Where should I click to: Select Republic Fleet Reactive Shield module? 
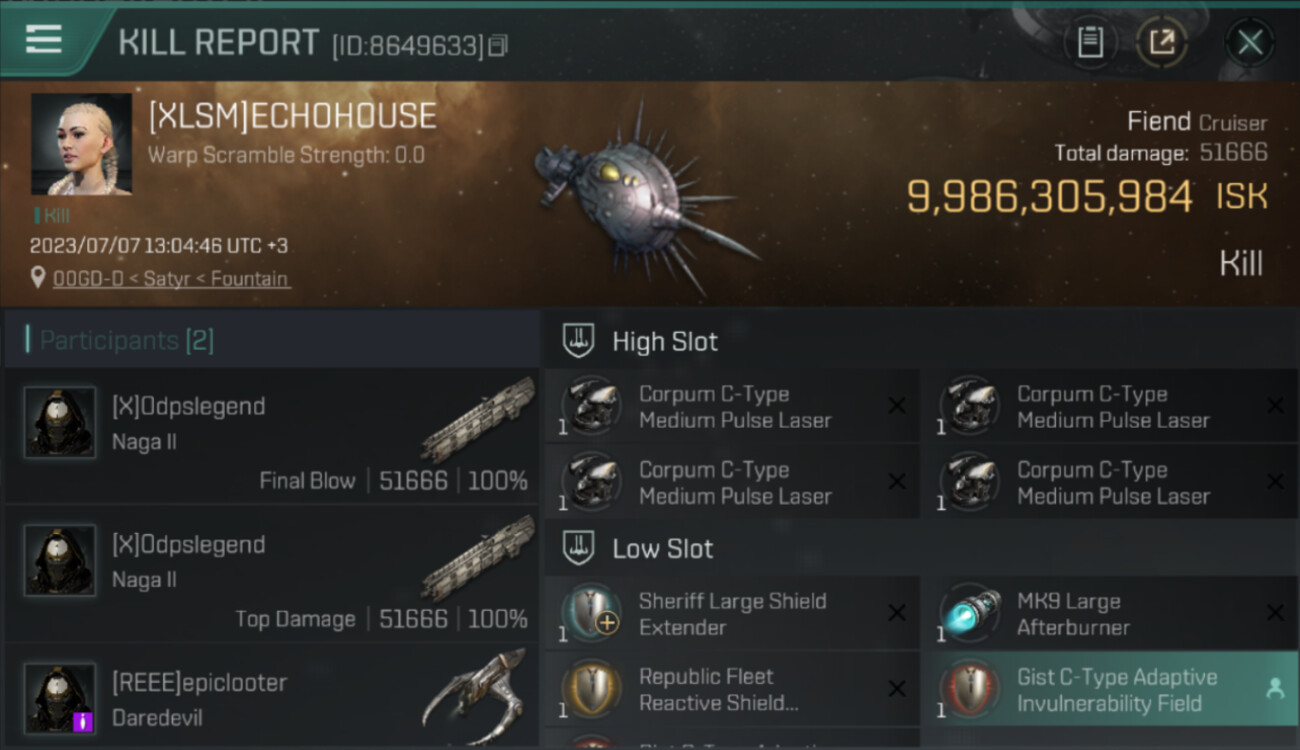[732, 689]
